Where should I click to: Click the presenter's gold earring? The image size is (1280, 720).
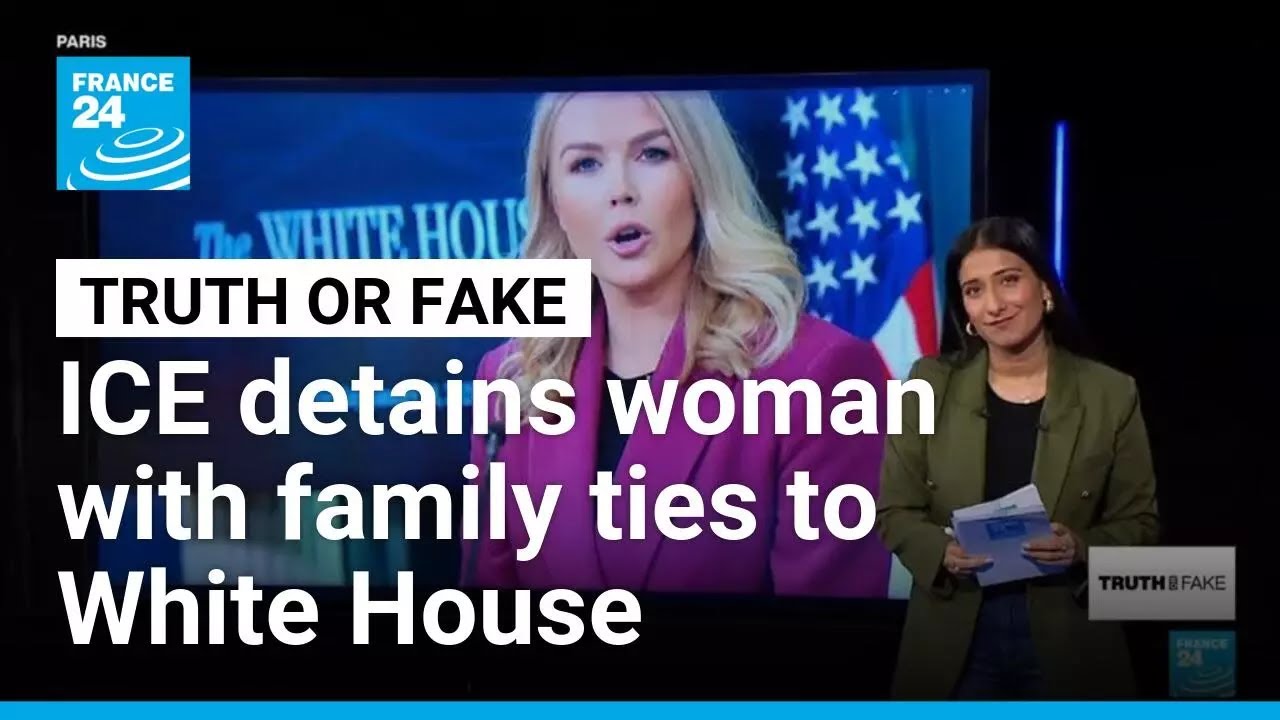(1046, 305)
